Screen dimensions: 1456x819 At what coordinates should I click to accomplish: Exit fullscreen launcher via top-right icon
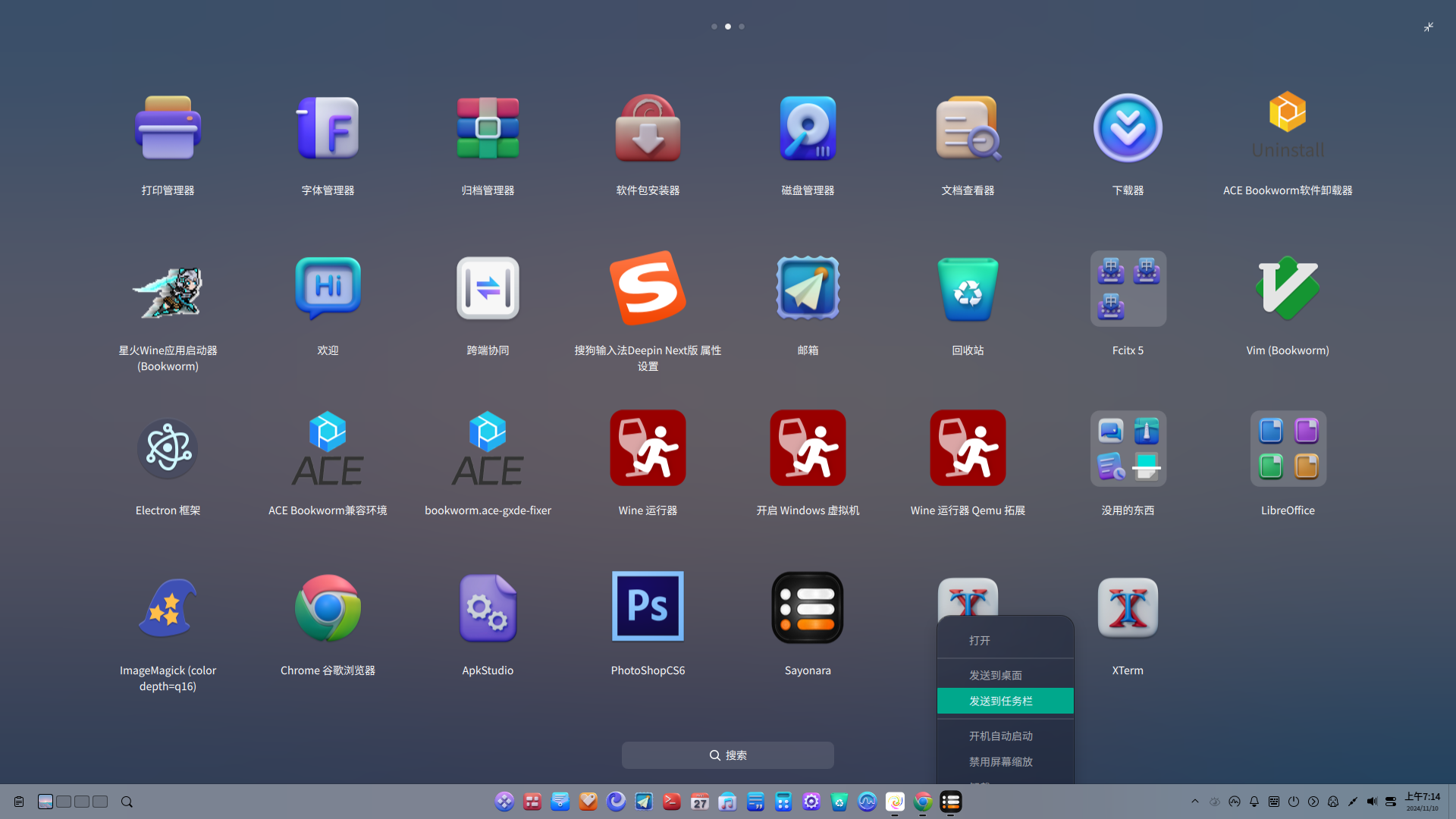click(x=1428, y=27)
